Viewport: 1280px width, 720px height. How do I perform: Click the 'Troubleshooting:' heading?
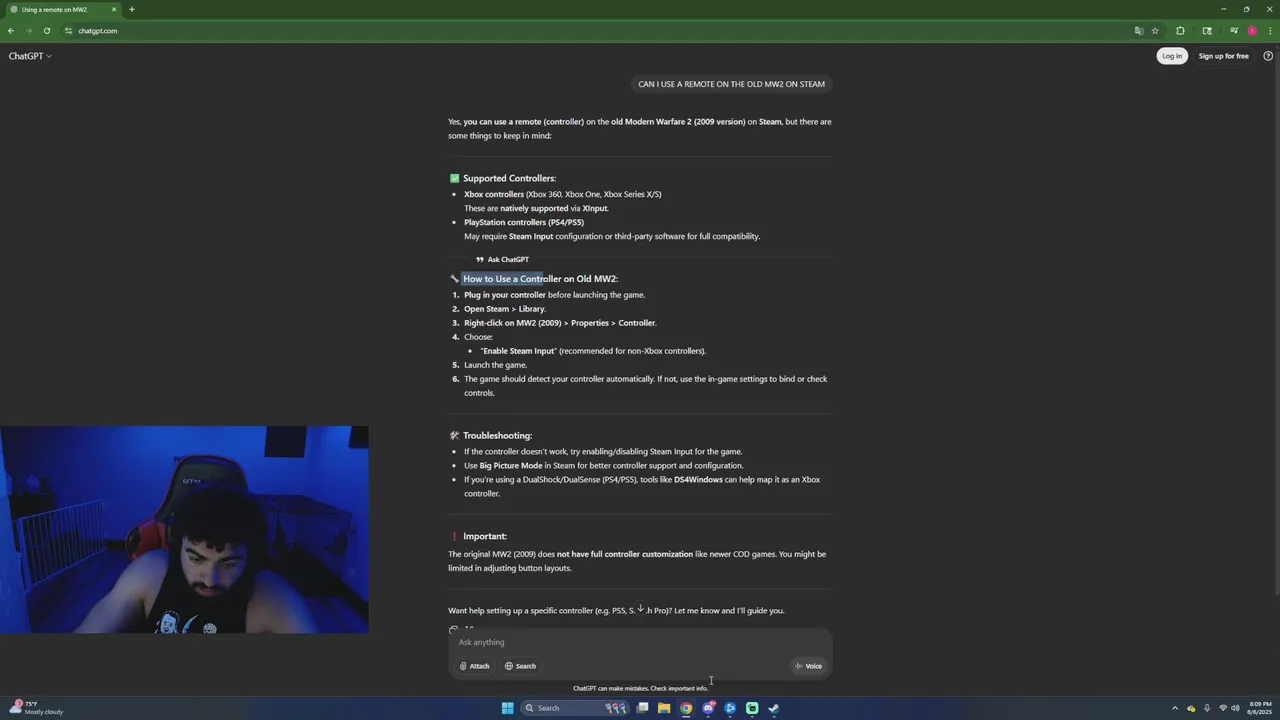tap(497, 436)
